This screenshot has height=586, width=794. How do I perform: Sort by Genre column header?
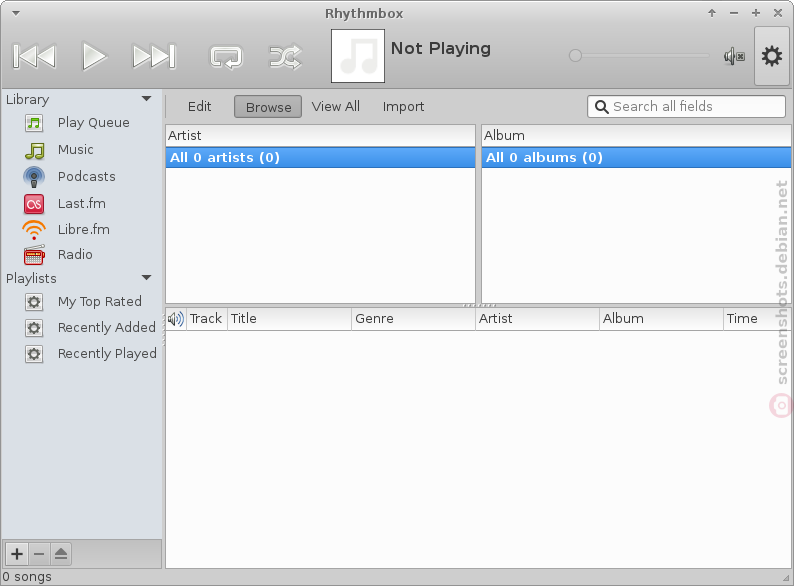(x=413, y=319)
